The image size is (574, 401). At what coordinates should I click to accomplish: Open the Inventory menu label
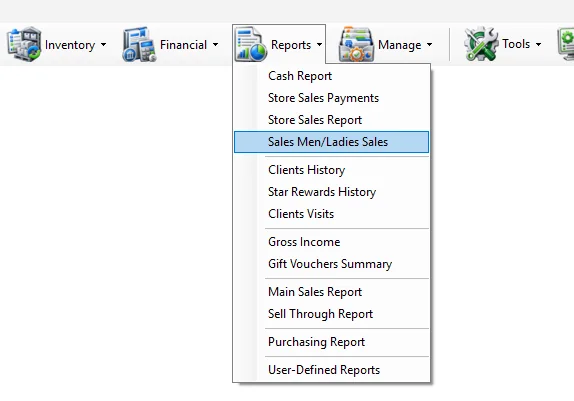tap(70, 45)
